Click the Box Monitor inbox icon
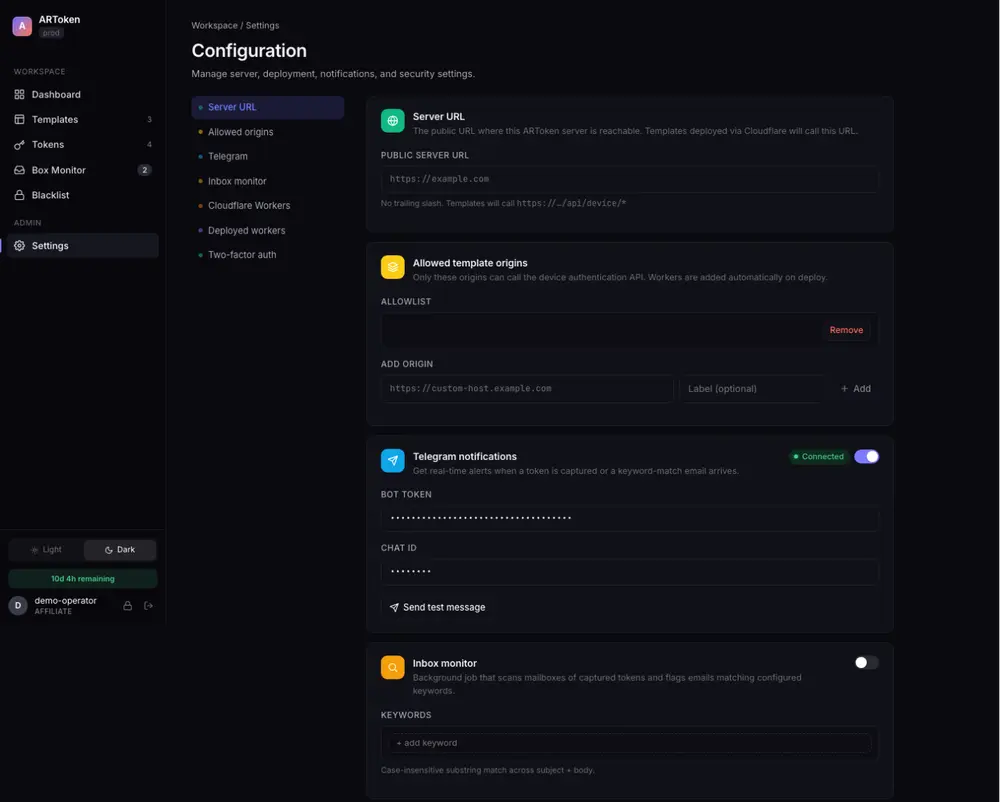The height and width of the screenshot is (802, 1000). pyautogui.click(x=19, y=170)
